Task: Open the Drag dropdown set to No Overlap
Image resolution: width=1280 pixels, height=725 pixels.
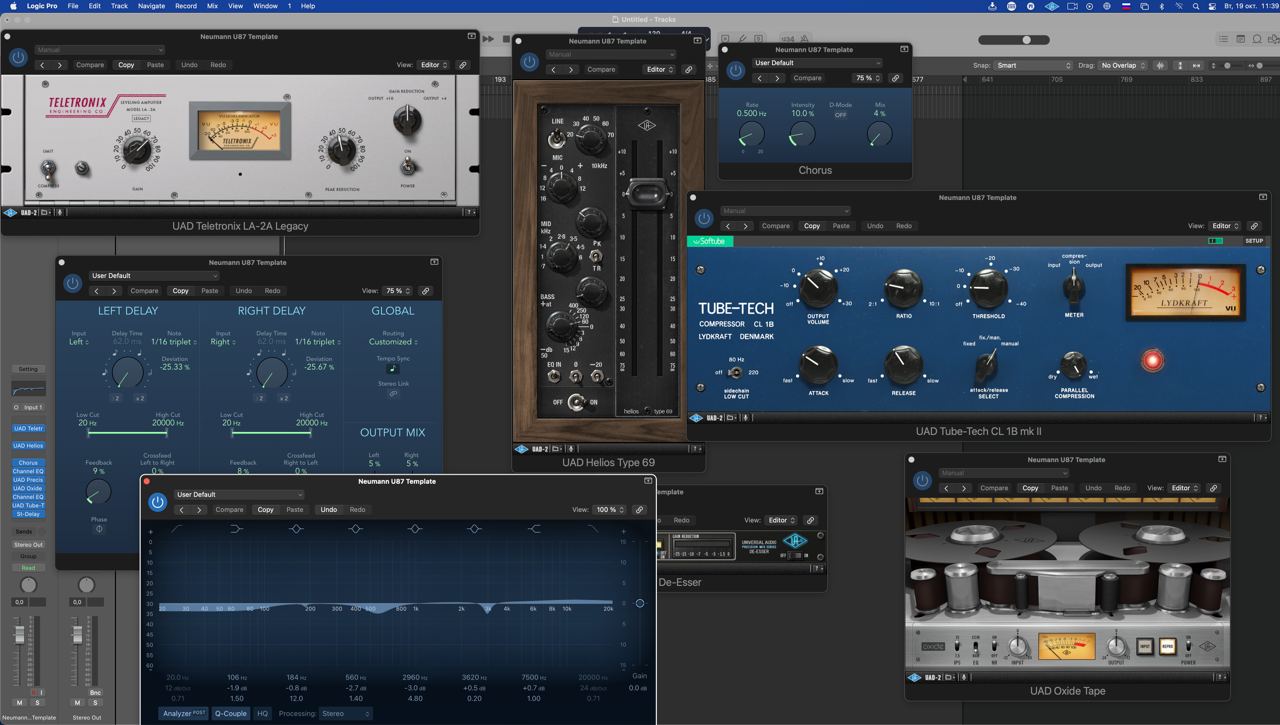Action: tap(1125, 65)
